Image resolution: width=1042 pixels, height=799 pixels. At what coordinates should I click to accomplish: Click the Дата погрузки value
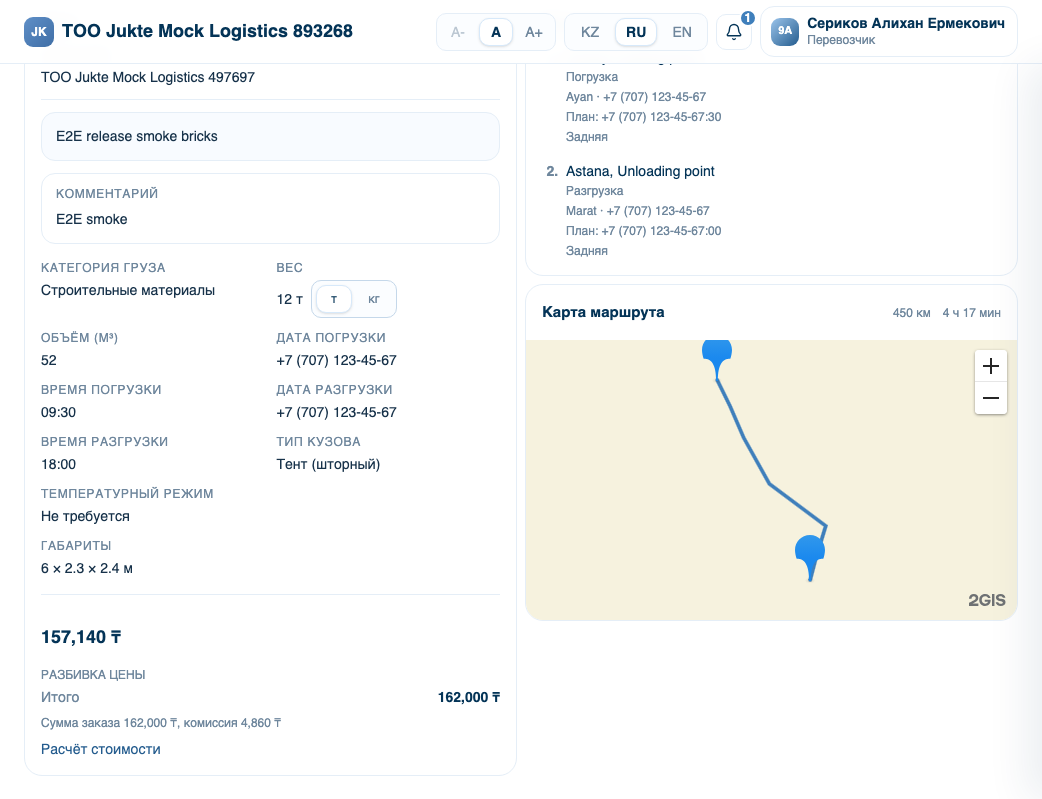(336, 360)
